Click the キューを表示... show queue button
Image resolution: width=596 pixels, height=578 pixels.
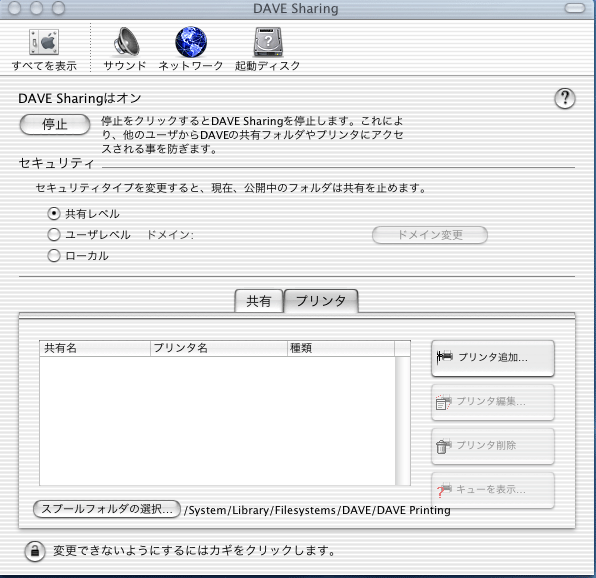click(x=493, y=490)
